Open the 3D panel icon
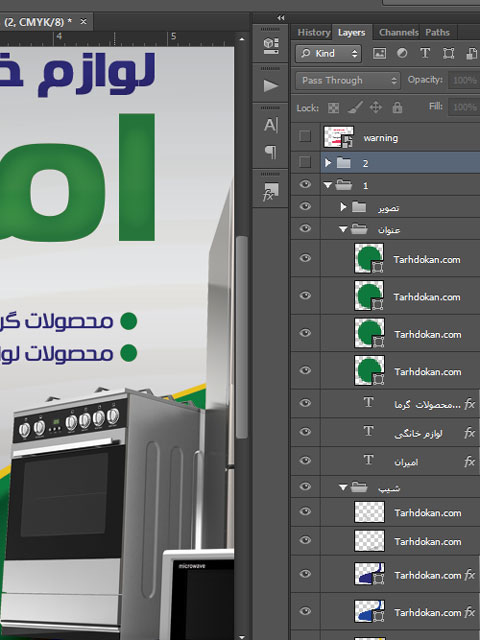Screen dimensions: 480x640 point(271,46)
